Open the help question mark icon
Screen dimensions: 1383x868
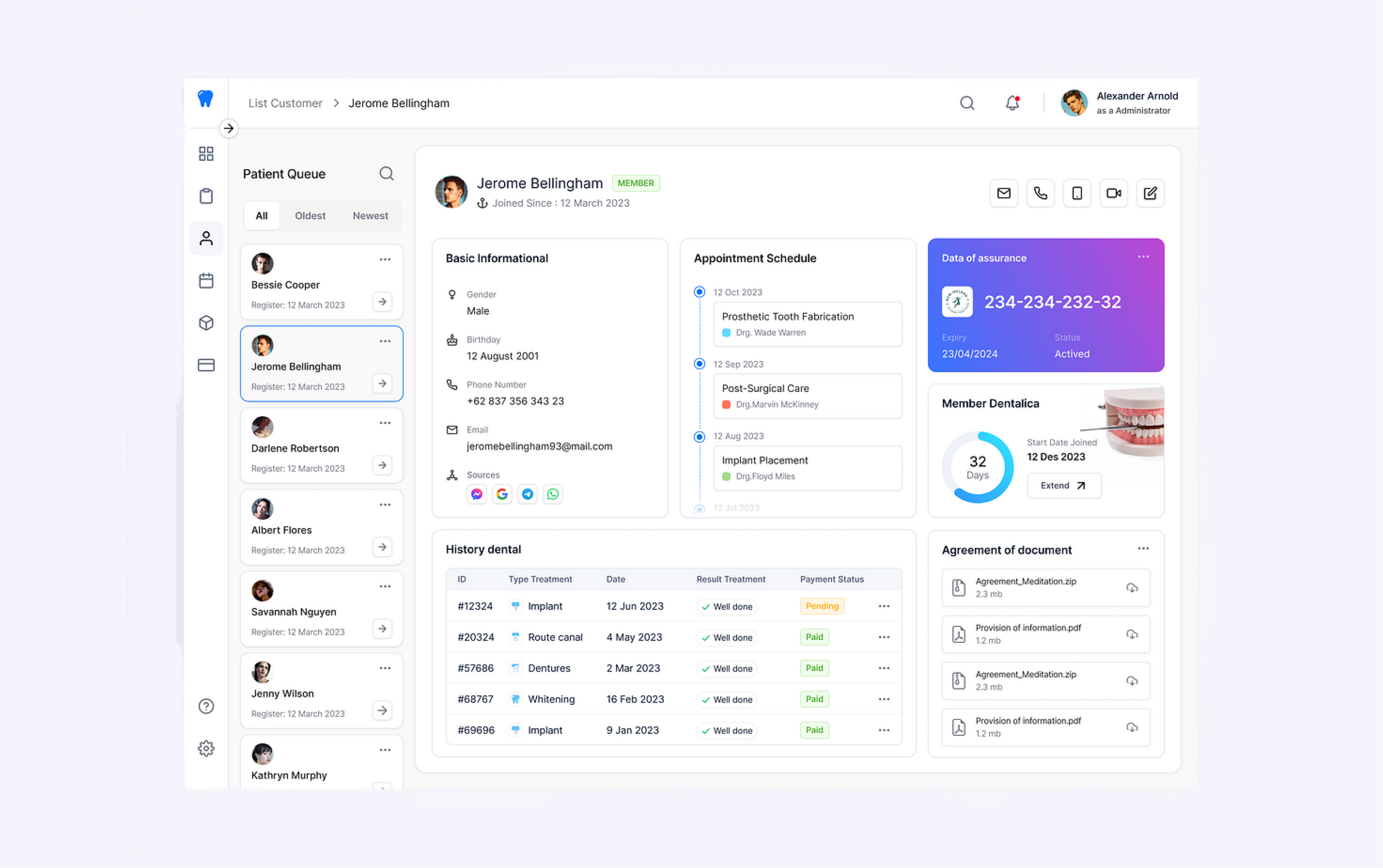[206, 706]
